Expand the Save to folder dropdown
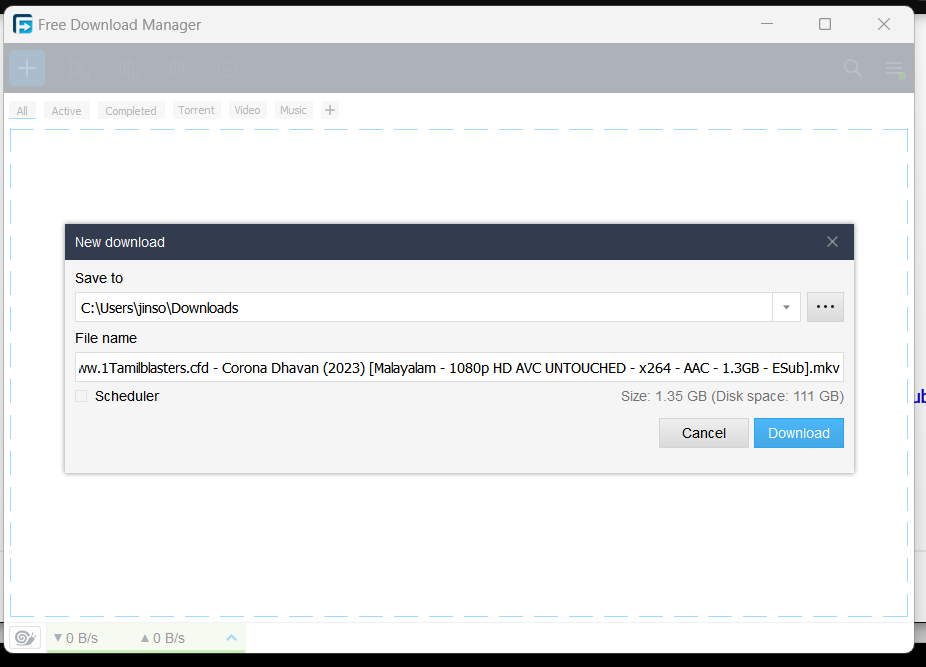The height and width of the screenshot is (667, 926). pyautogui.click(x=786, y=307)
